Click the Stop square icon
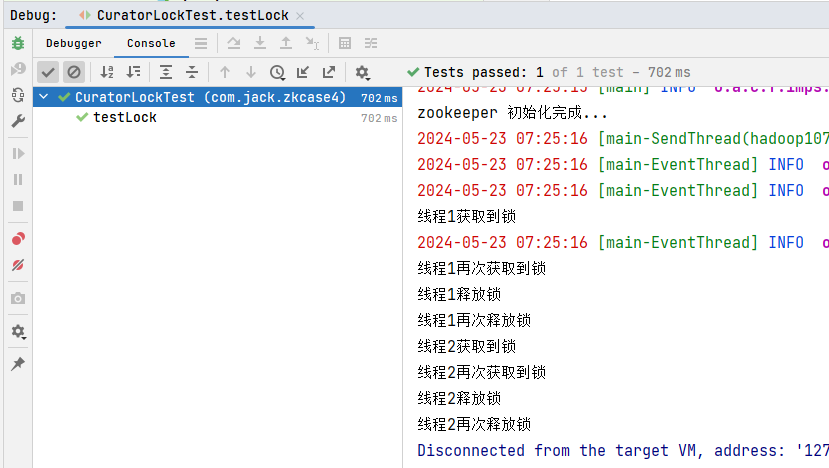829x468 pixels. click(x=18, y=206)
